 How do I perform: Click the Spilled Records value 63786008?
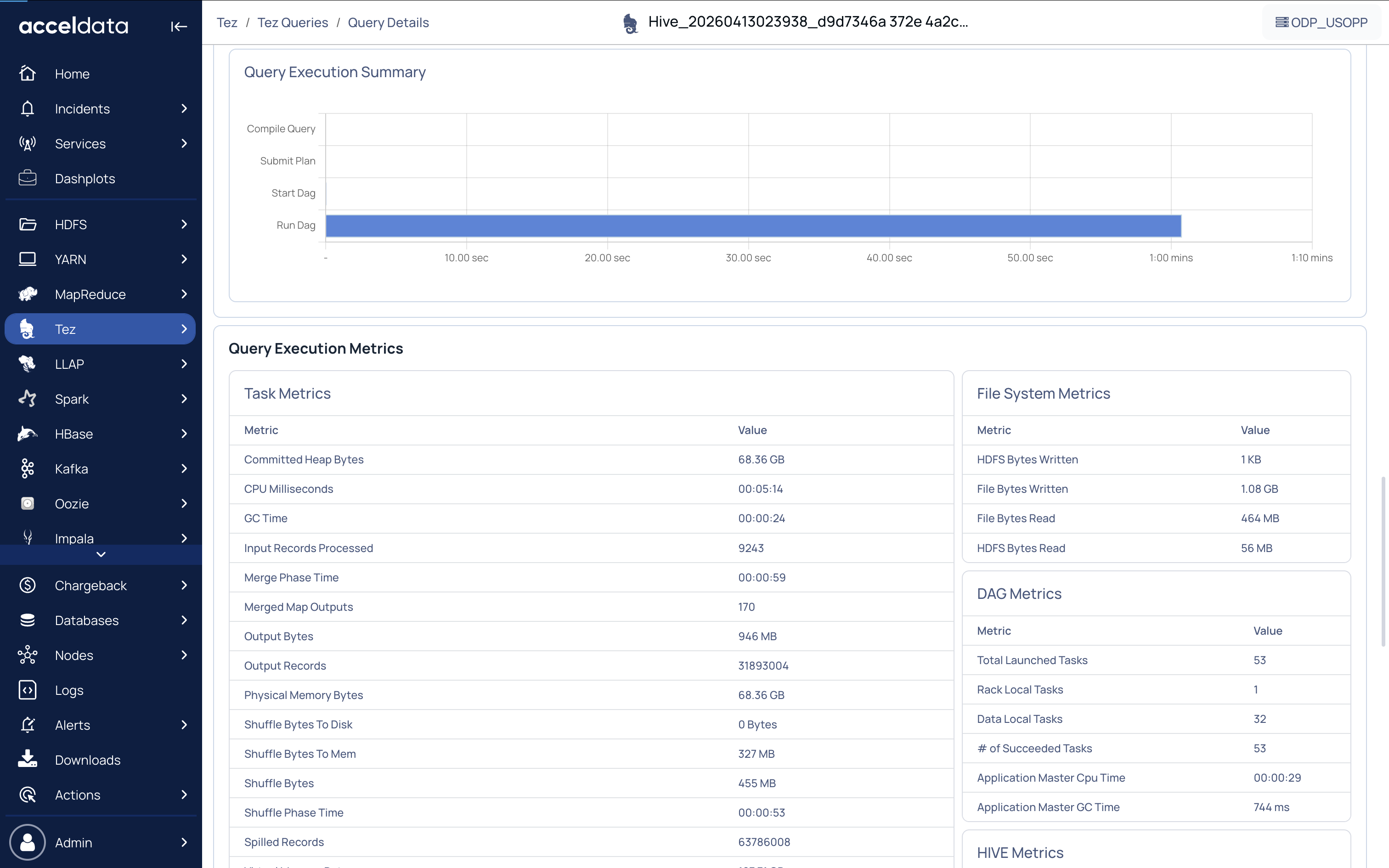point(764,842)
